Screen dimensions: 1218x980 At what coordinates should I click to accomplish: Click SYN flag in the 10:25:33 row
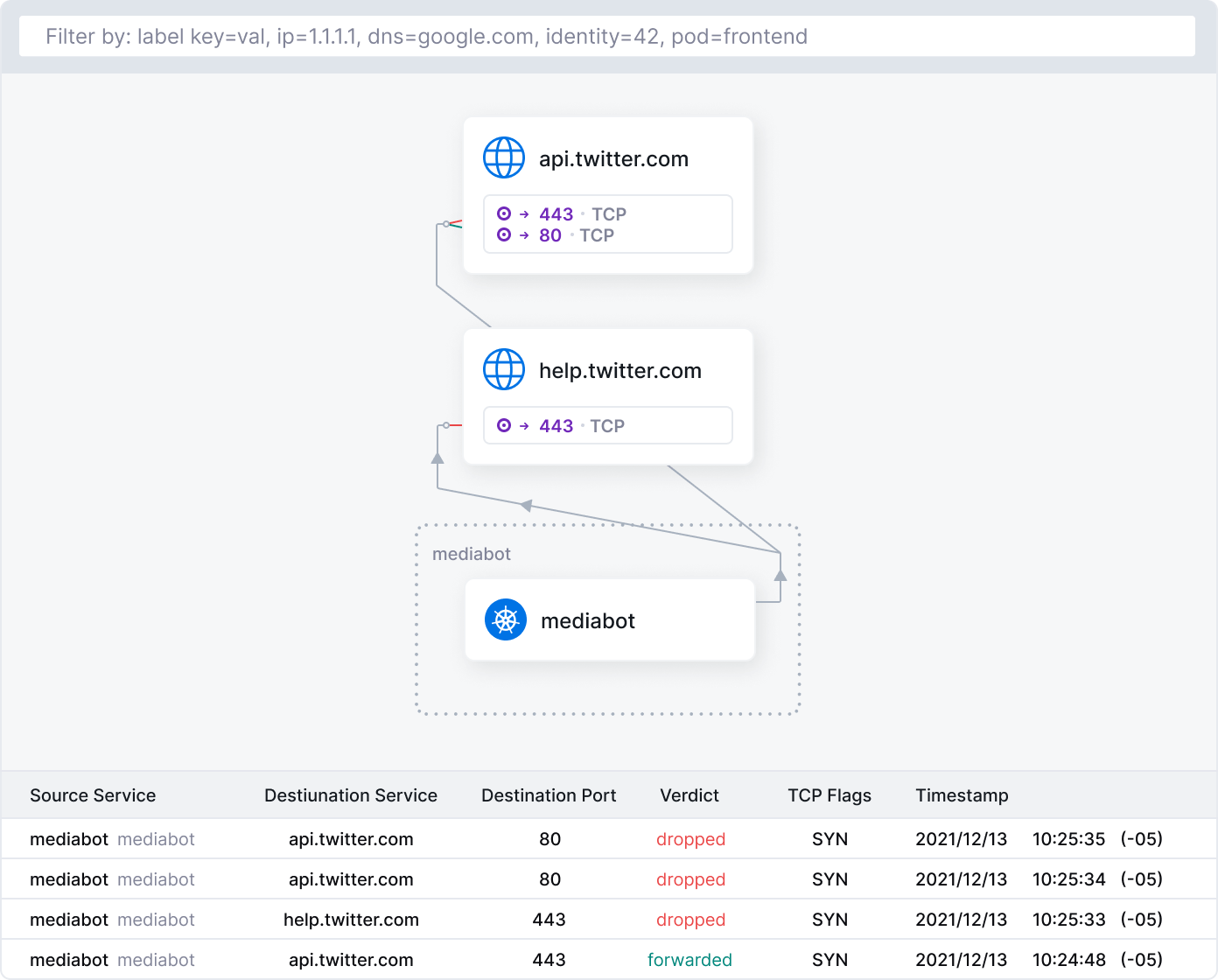[x=829, y=920]
